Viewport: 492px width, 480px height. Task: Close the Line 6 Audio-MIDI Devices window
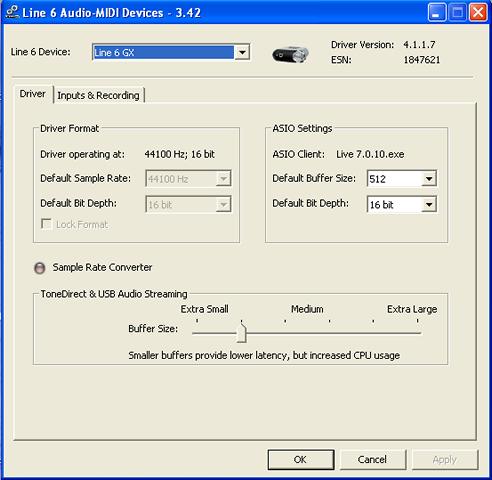478,13
